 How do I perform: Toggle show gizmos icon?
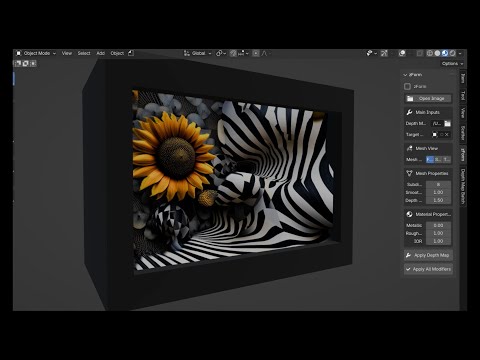(384, 53)
